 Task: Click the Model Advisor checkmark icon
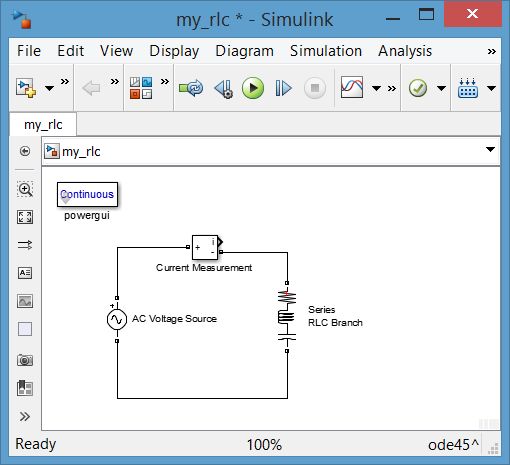[418, 88]
